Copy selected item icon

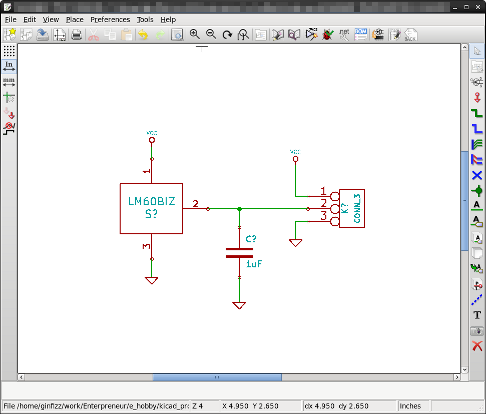tap(110, 35)
